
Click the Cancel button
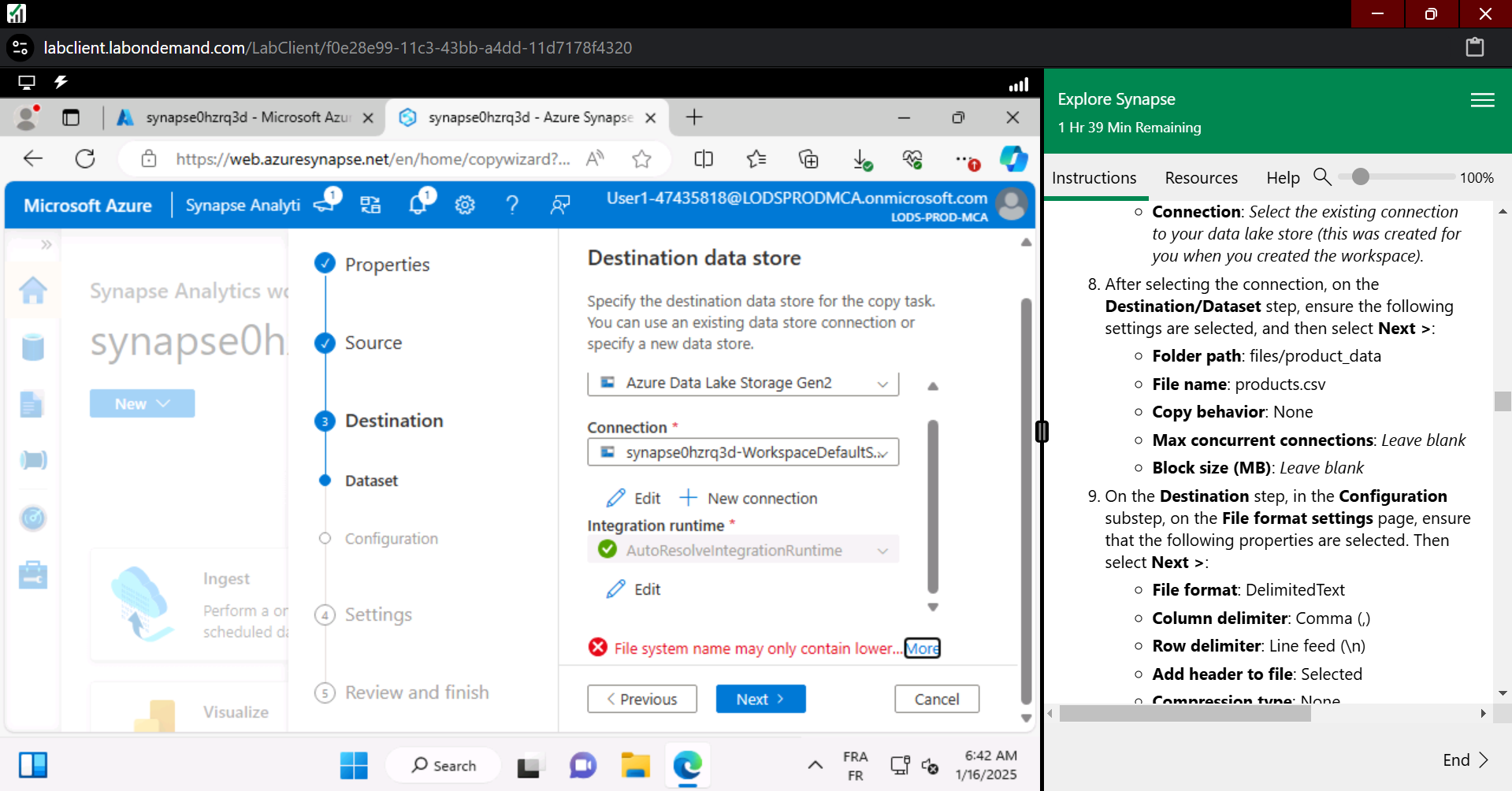pos(937,699)
